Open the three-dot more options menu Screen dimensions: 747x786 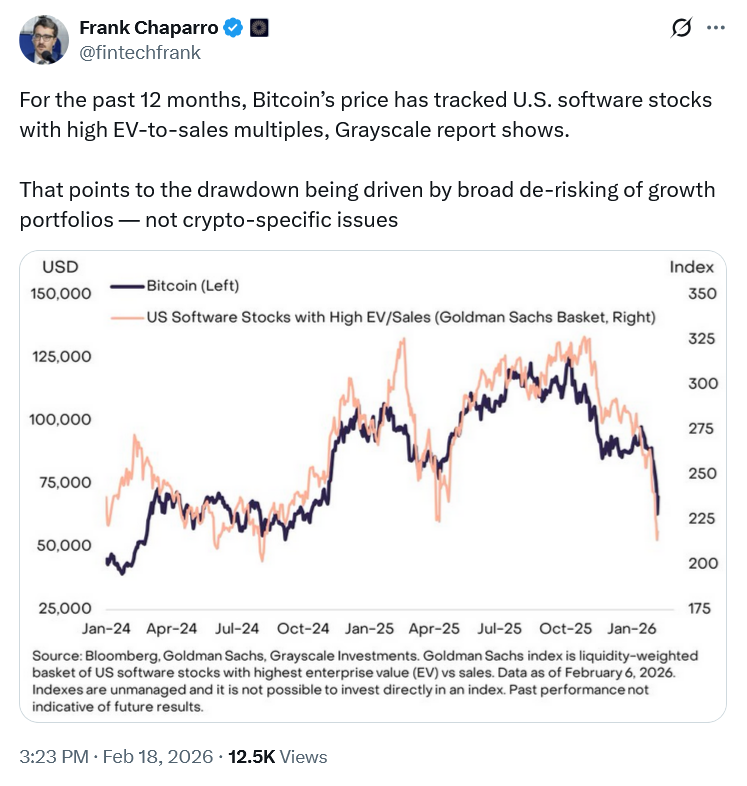pyautogui.click(x=715, y=28)
